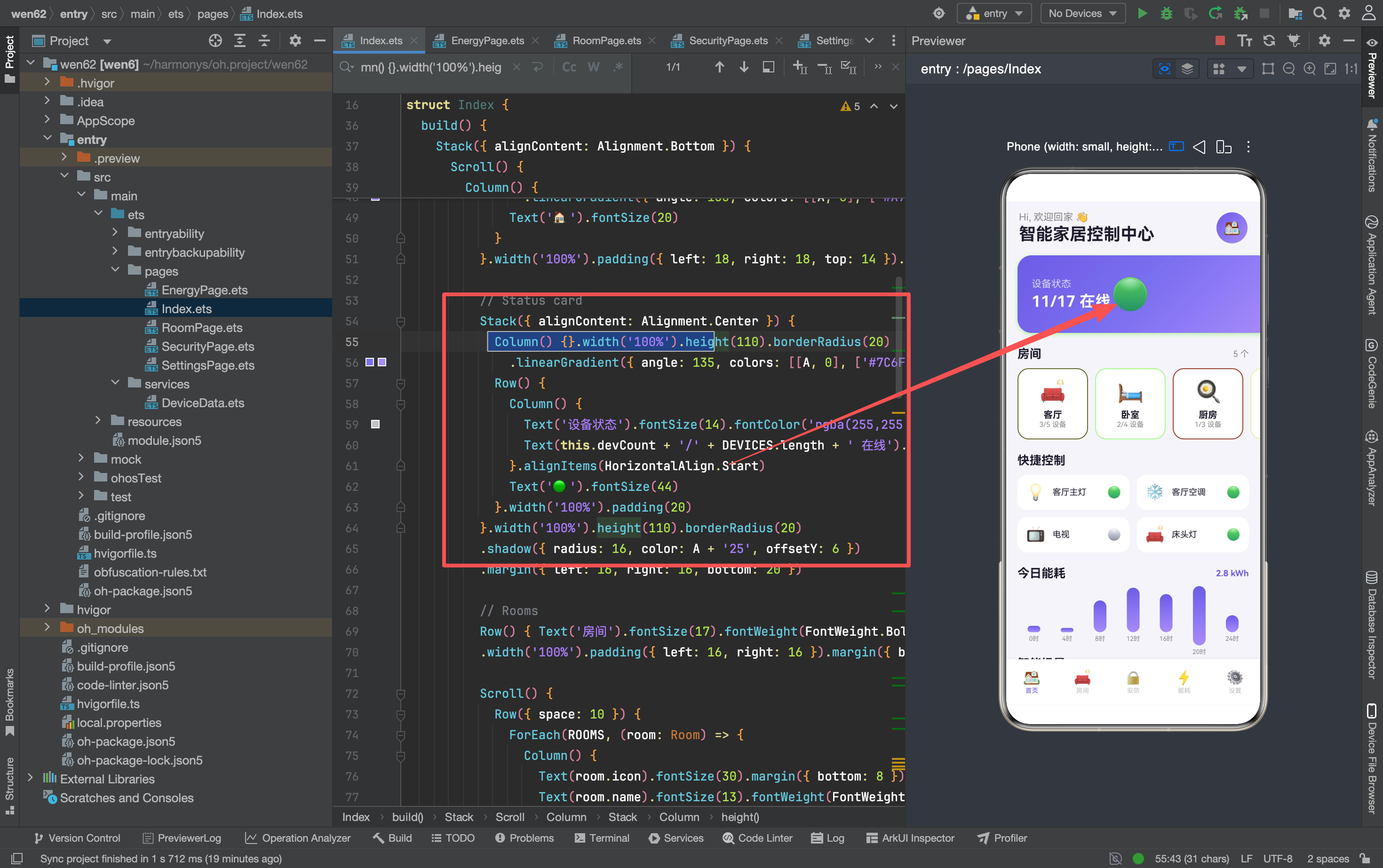Start debugging with the bug icon

[x=1167, y=13]
